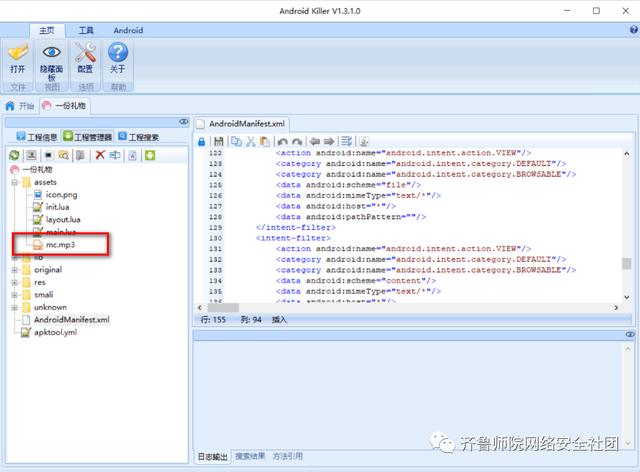Click the 隐藏面板 eye icon in ribbon
Screen dimensions: 640x472
pyautogui.click(x=51, y=52)
